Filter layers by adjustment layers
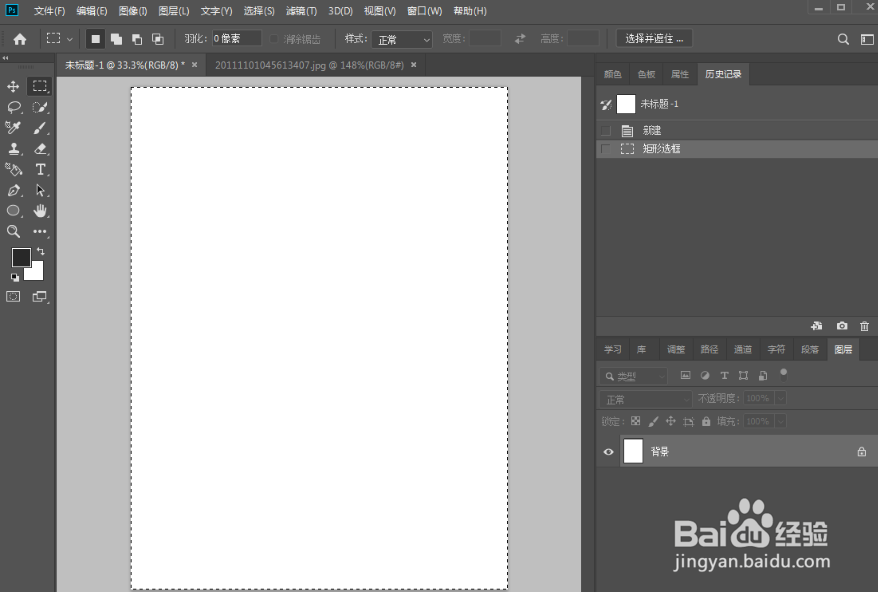The height and width of the screenshot is (592, 878). (x=705, y=376)
